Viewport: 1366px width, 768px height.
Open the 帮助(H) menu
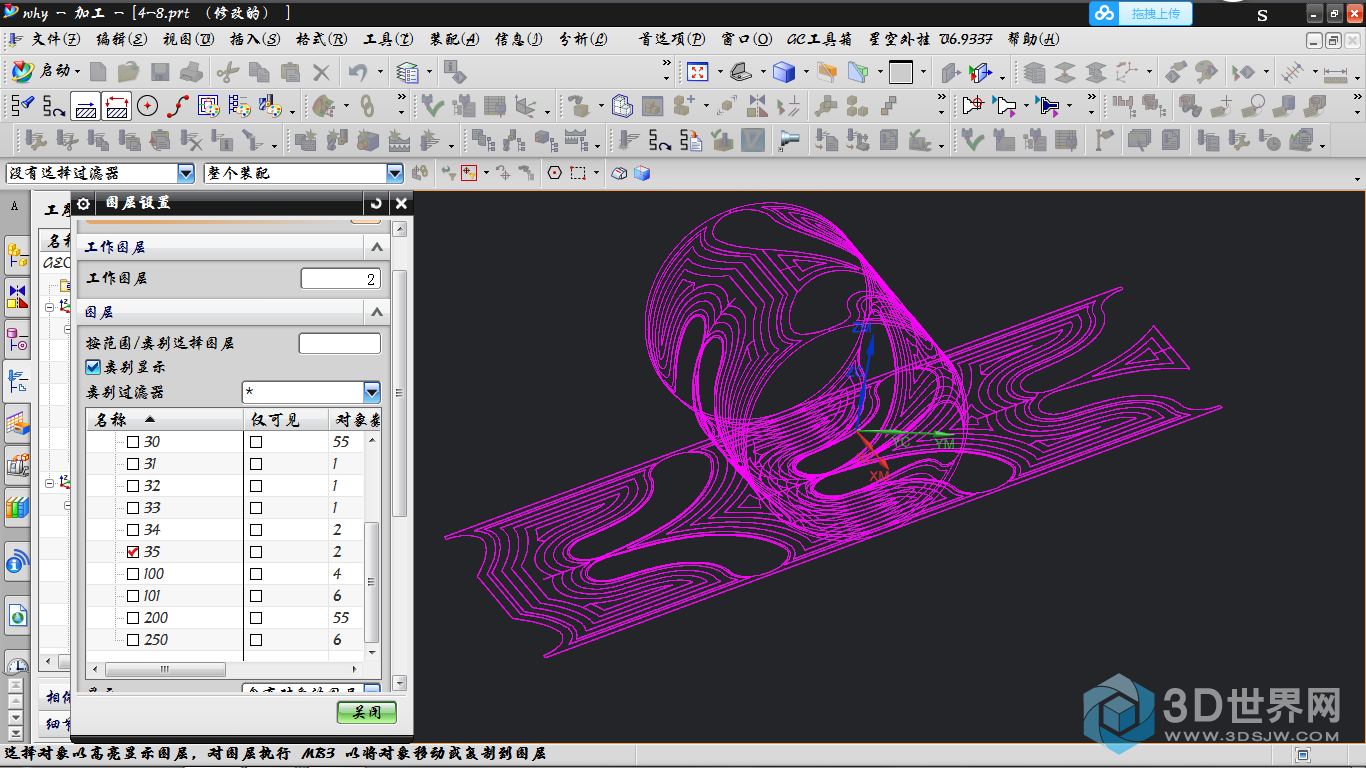coord(1033,40)
